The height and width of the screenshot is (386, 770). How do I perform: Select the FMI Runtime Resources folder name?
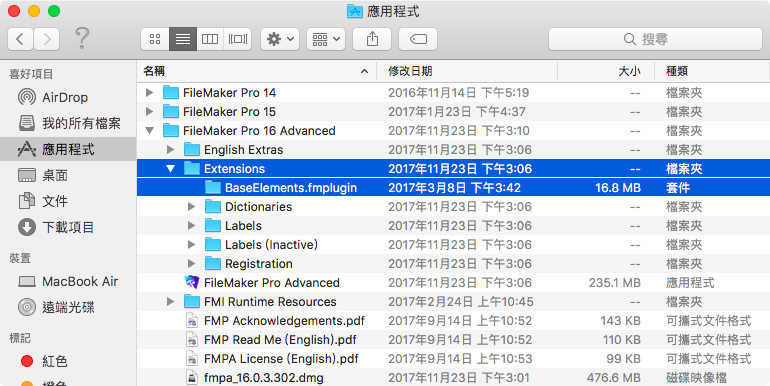(x=270, y=302)
